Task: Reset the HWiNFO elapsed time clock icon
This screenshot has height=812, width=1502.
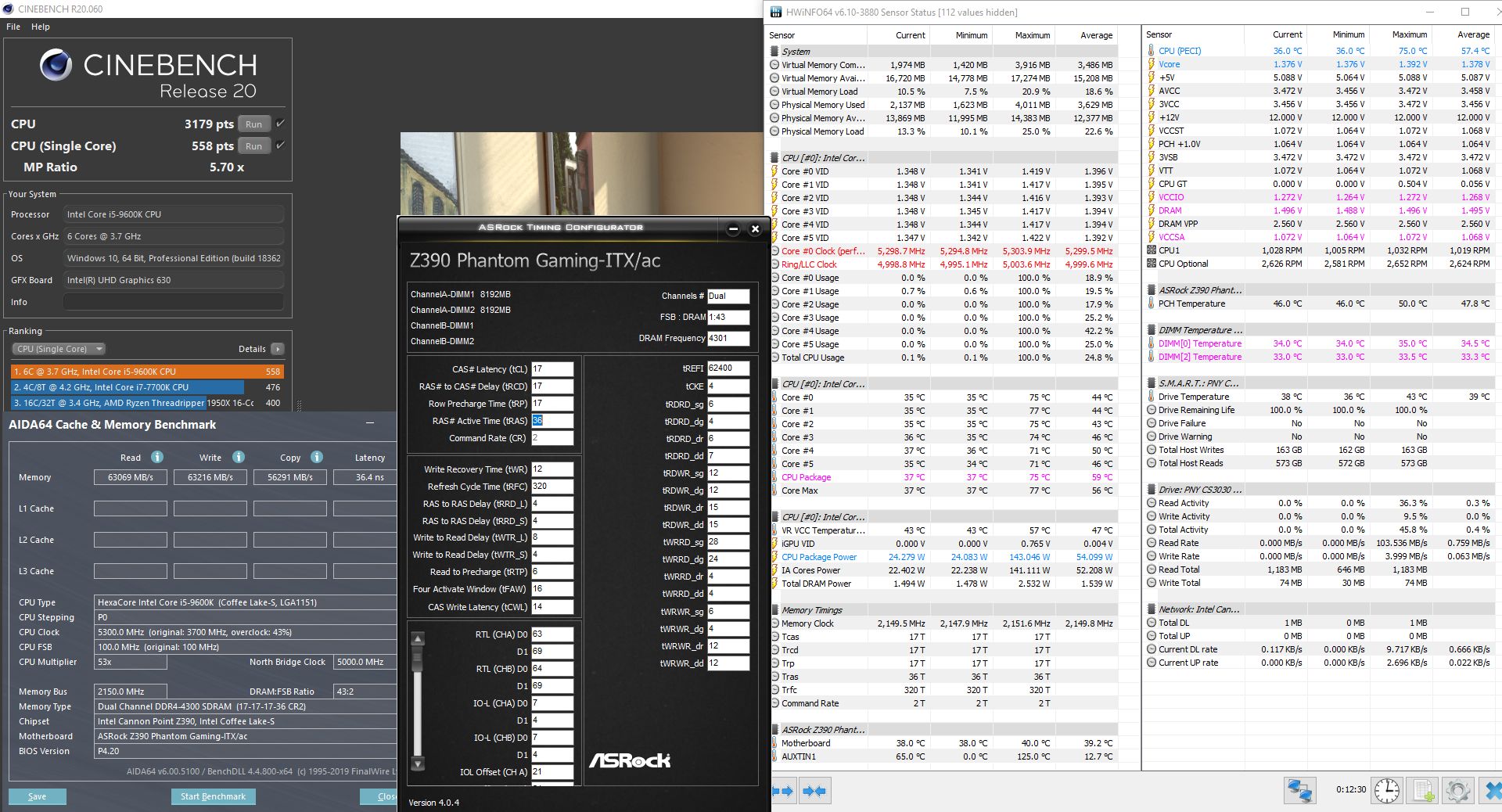Action: [1387, 791]
